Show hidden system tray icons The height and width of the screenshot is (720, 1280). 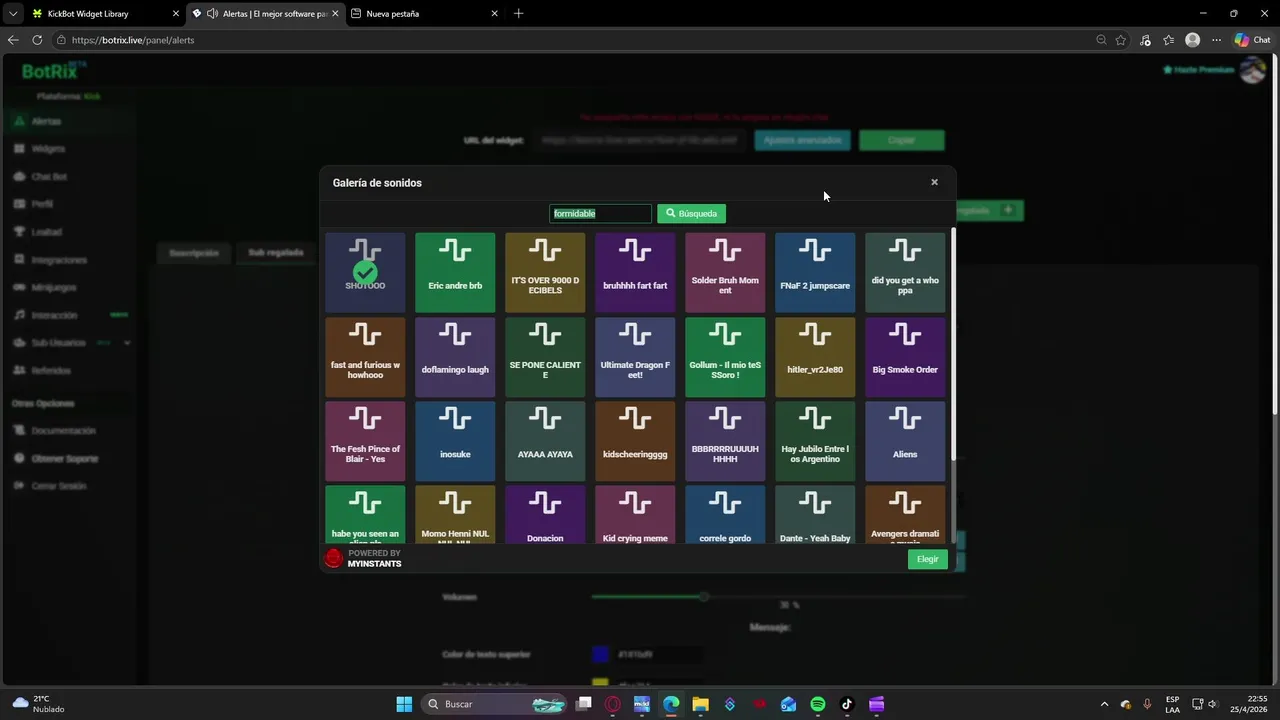pyautogui.click(x=1104, y=704)
